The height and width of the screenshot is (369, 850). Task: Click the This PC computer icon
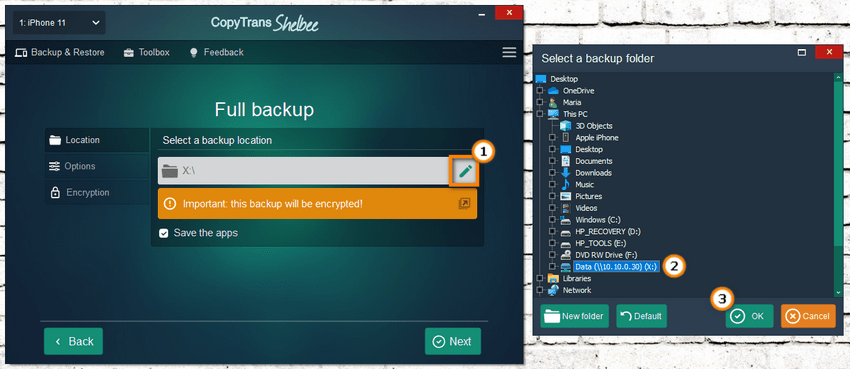553,114
